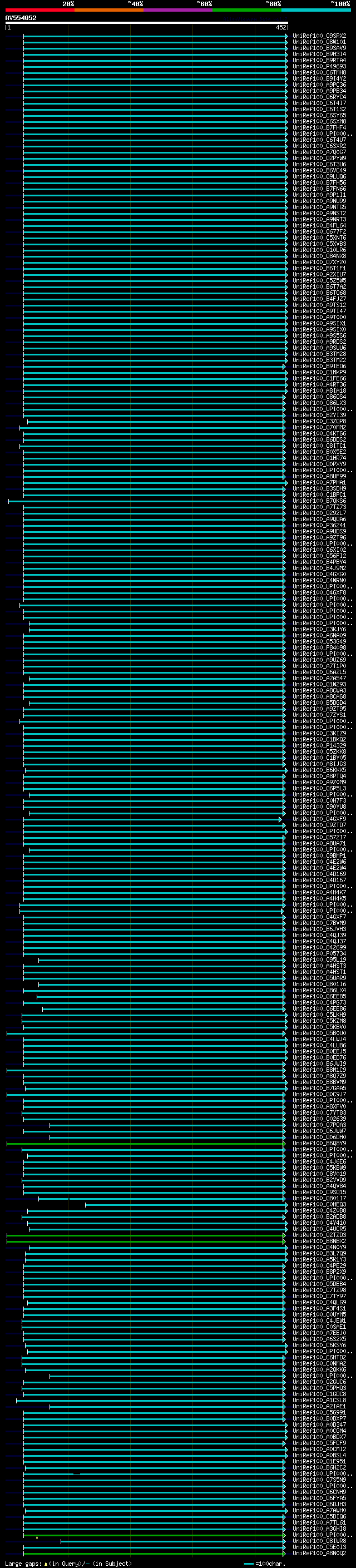Viewport: 356px width, 1568px height.
Task: Select label UniRef100_A9P1I1
Action: 319,195
